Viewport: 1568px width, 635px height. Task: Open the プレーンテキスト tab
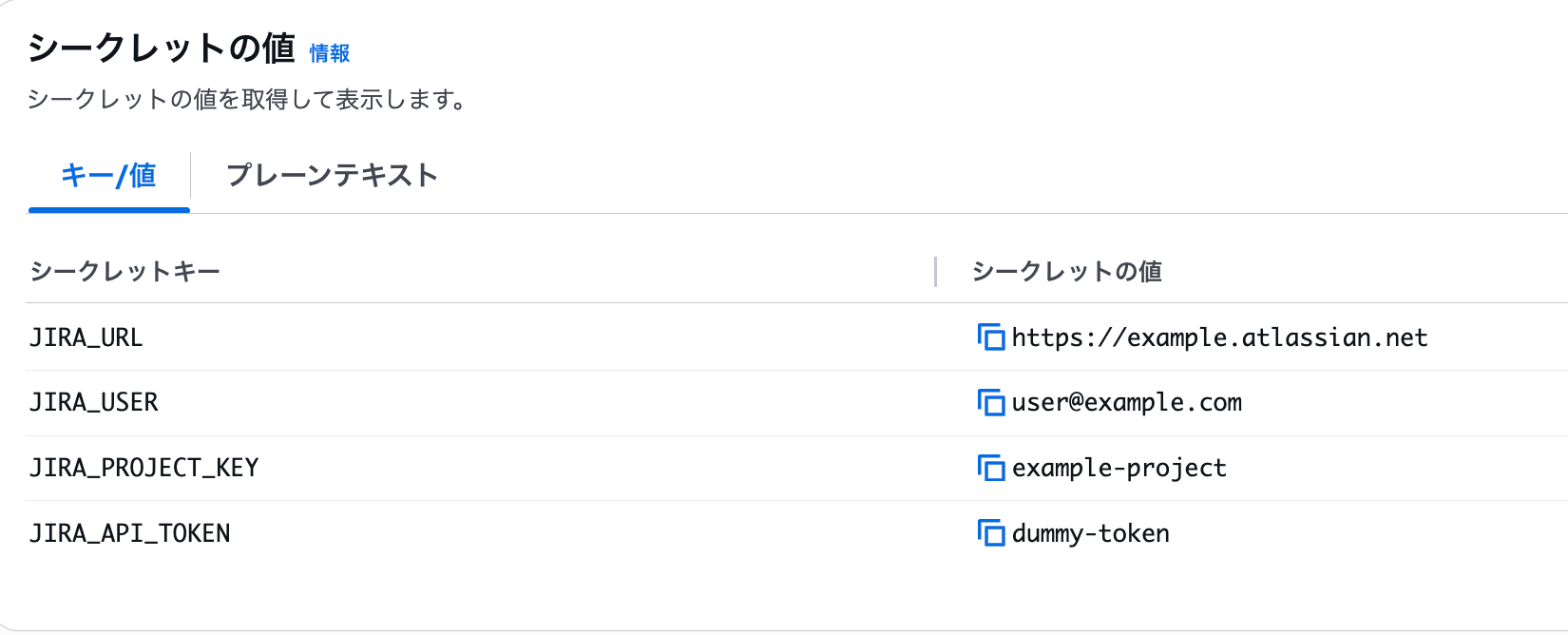tap(332, 176)
